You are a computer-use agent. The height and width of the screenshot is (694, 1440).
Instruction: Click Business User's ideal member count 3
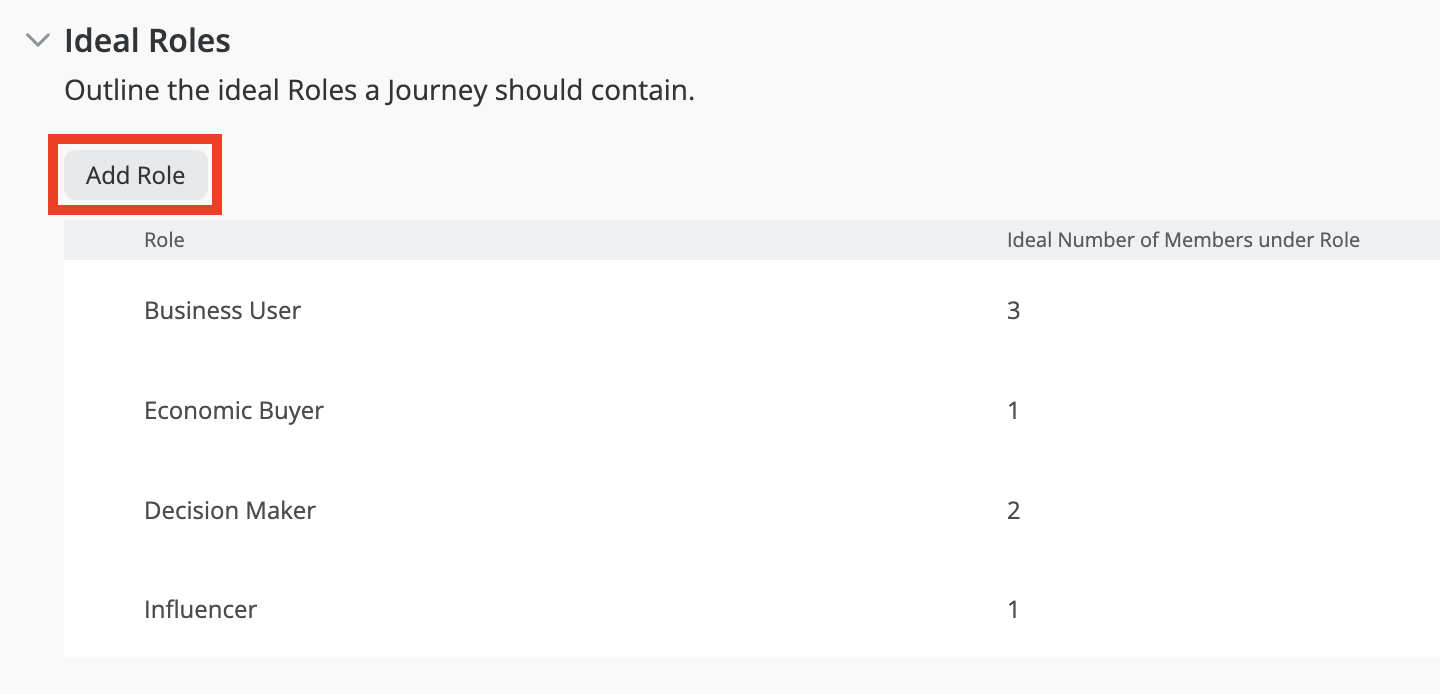[1013, 311]
